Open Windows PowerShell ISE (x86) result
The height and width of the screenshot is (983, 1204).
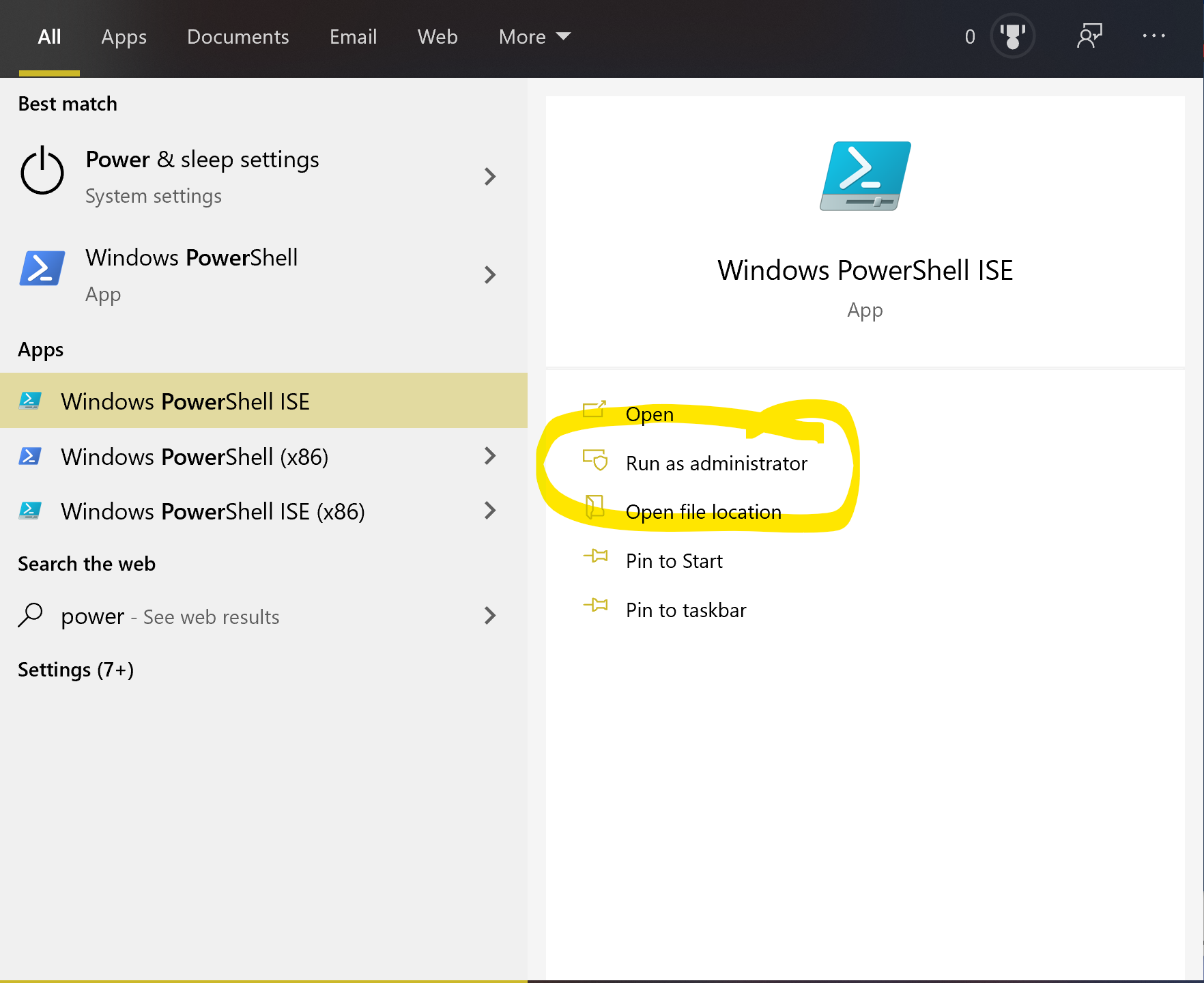pos(263,511)
